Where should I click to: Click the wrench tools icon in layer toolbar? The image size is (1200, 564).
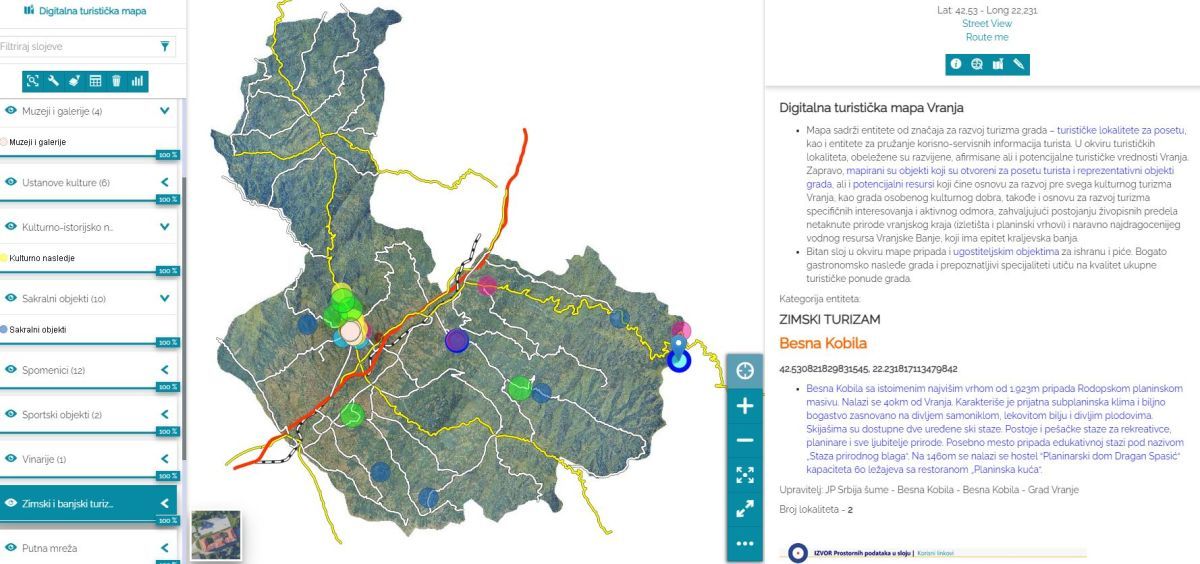click(54, 81)
